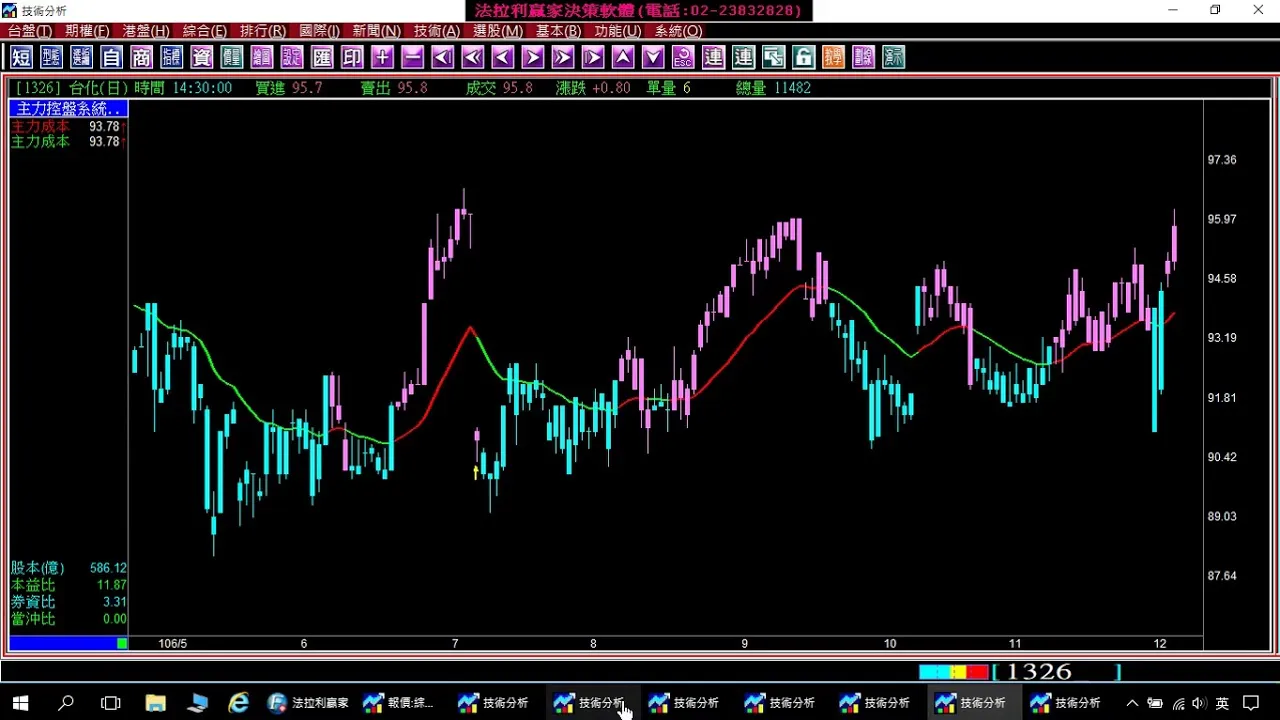Toggle the padlock unlock icon

802,57
